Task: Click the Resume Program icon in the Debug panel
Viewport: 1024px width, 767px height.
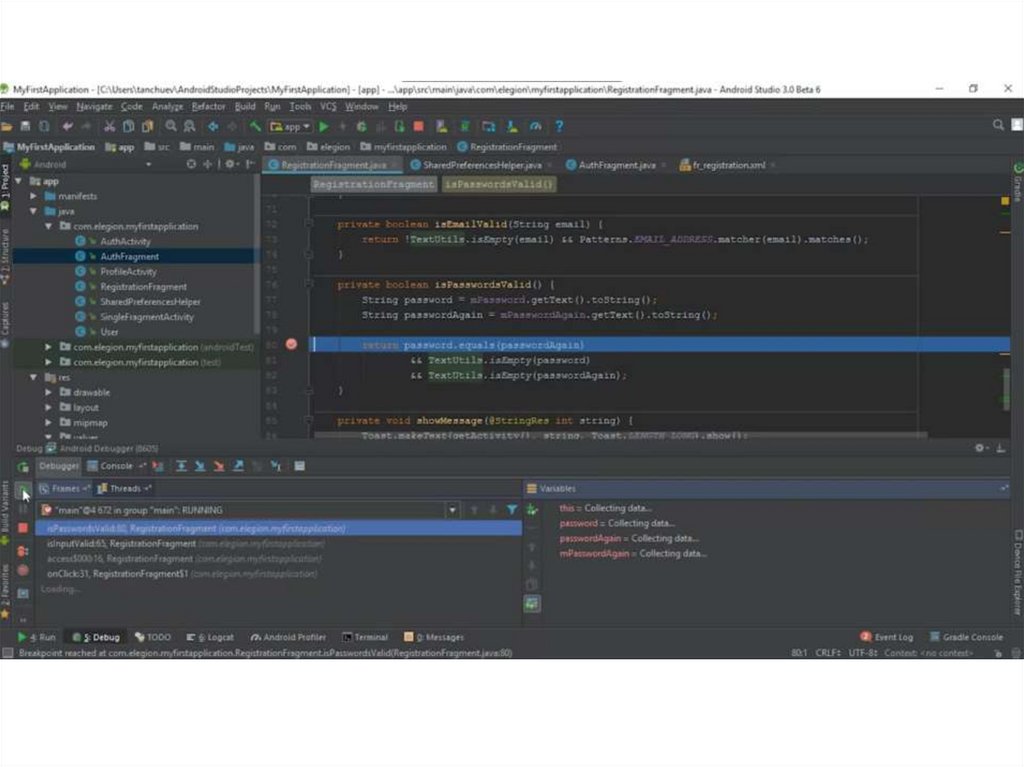Action: coord(23,490)
